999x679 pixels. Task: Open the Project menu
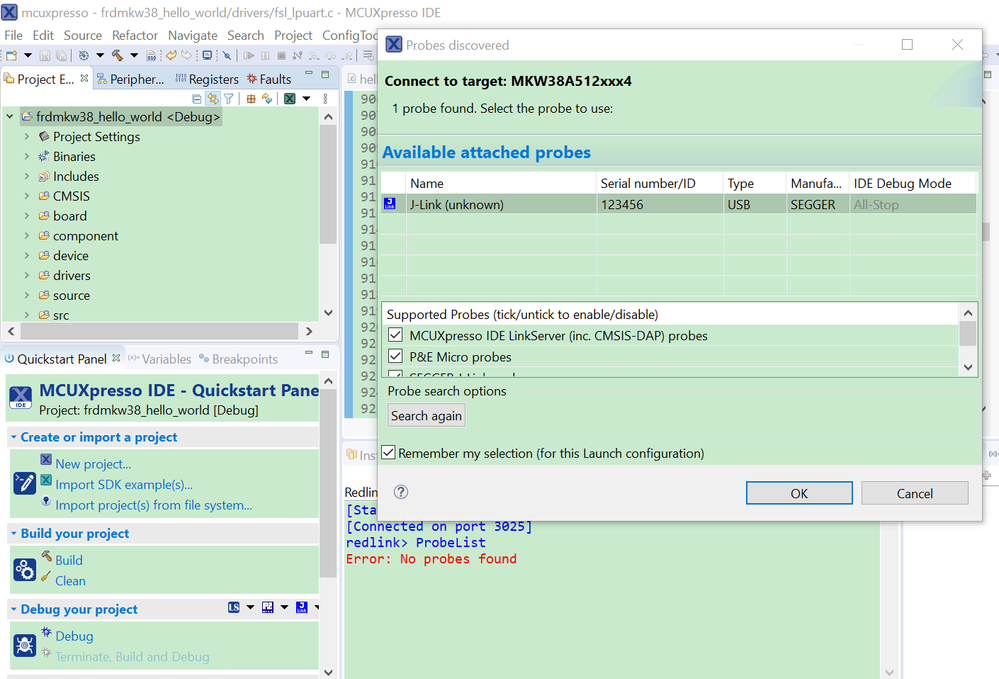[x=293, y=35]
